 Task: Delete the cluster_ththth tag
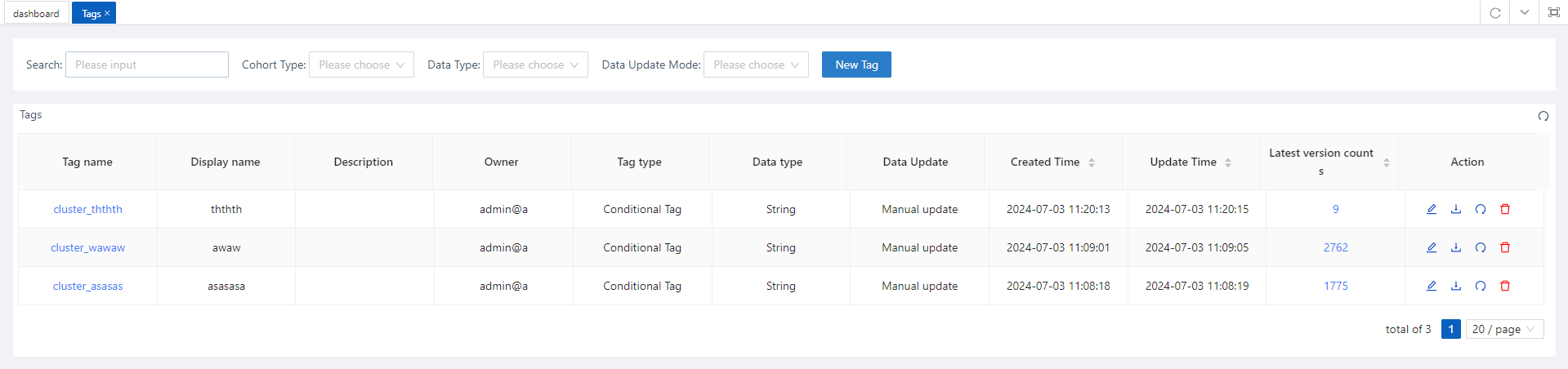(1505, 209)
